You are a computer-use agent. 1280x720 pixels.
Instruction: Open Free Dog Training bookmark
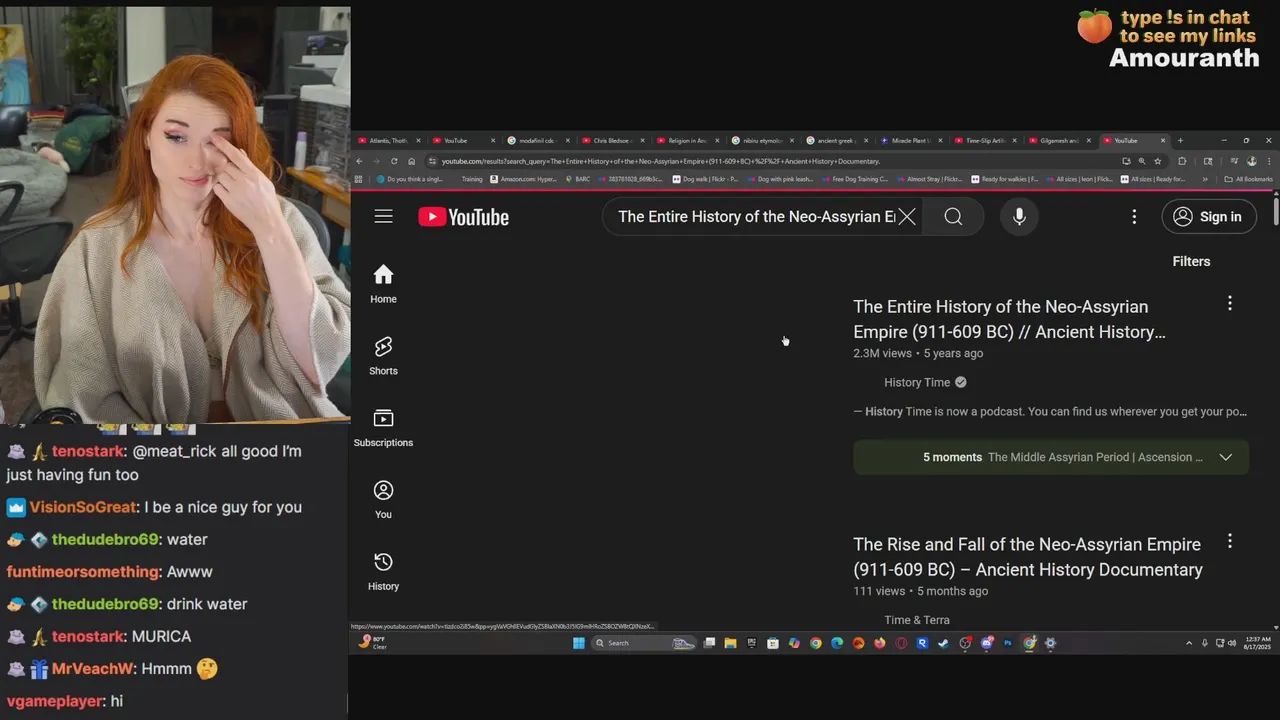pyautogui.click(x=855, y=179)
